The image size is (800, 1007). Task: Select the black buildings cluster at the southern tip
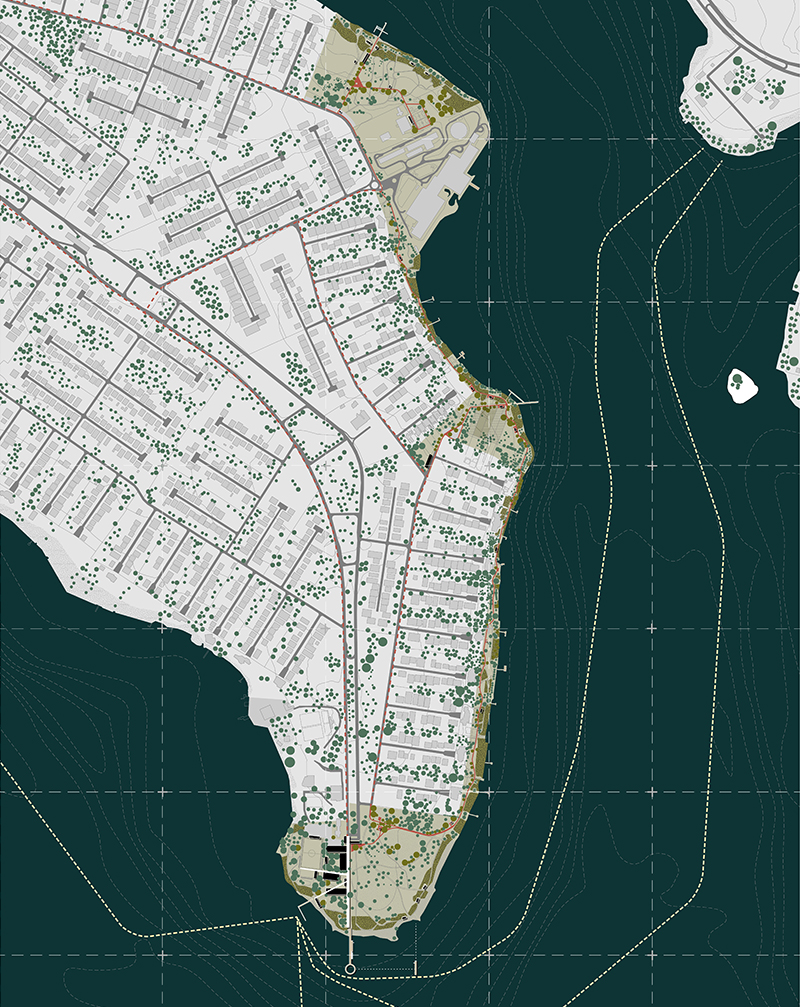[338, 860]
